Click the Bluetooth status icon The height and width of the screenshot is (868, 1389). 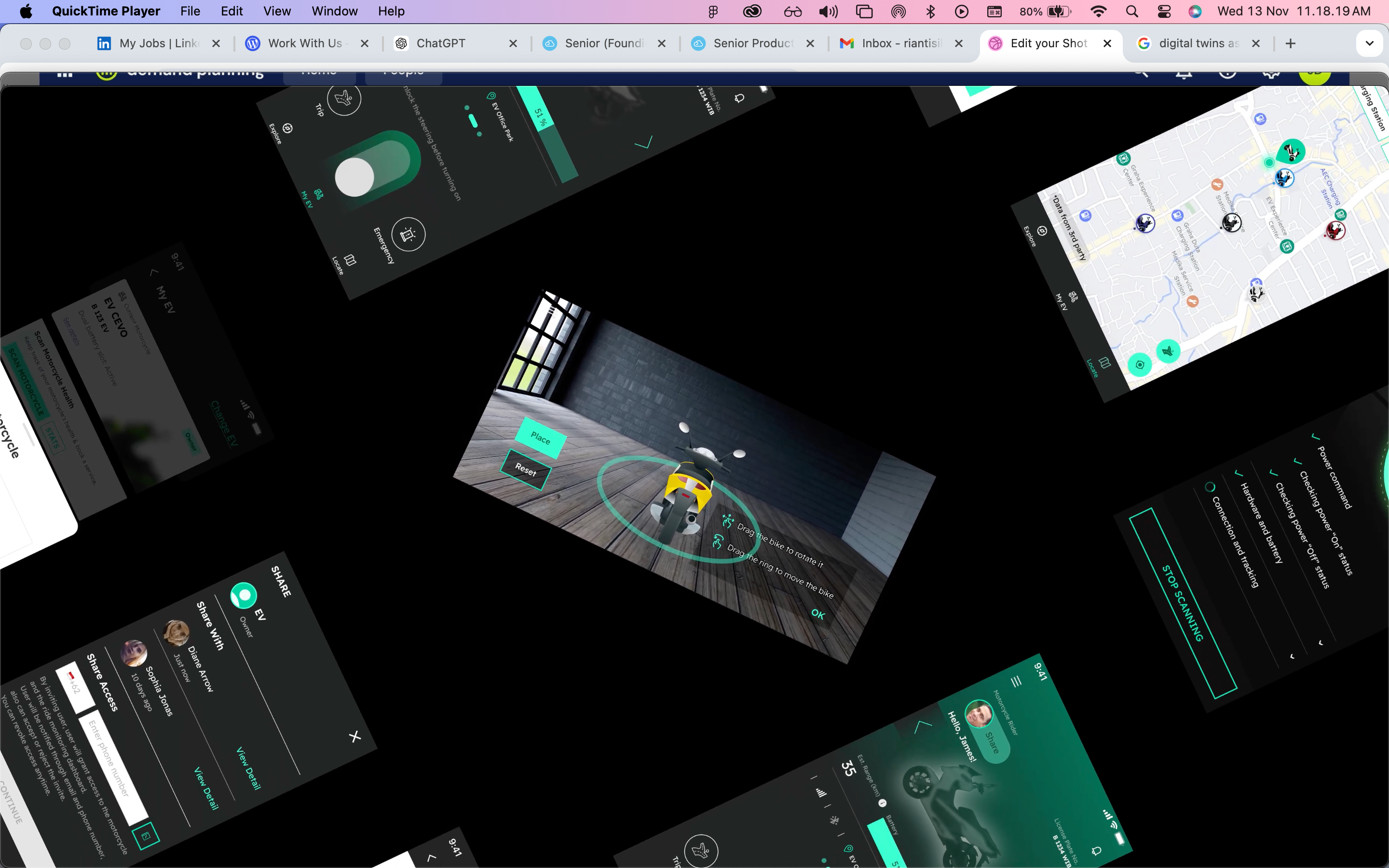930,12
